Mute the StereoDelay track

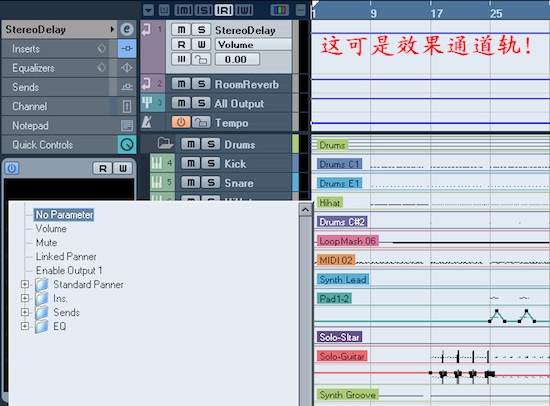(x=181, y=30)
